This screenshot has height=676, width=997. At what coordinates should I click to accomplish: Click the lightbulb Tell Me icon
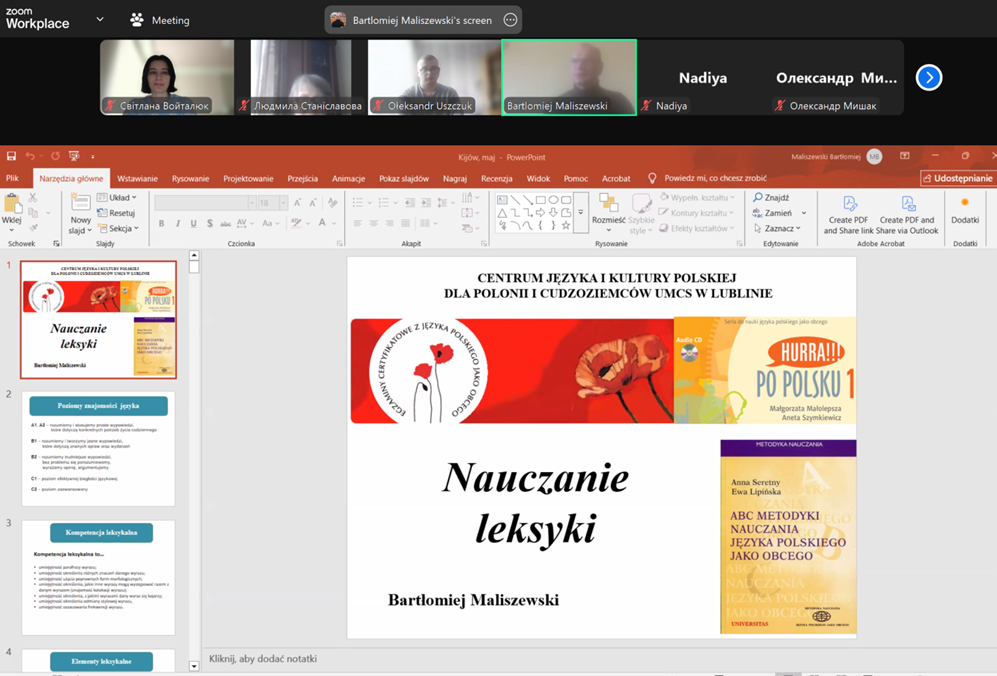tap(652, 179)
